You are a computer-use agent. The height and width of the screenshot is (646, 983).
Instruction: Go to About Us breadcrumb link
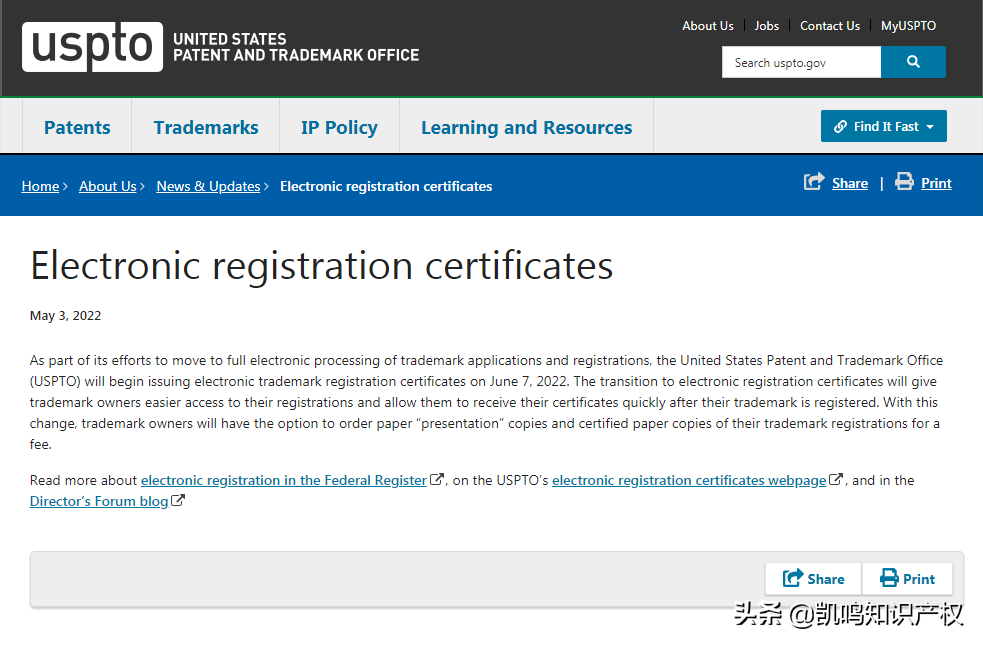click(x=108, y=186)
